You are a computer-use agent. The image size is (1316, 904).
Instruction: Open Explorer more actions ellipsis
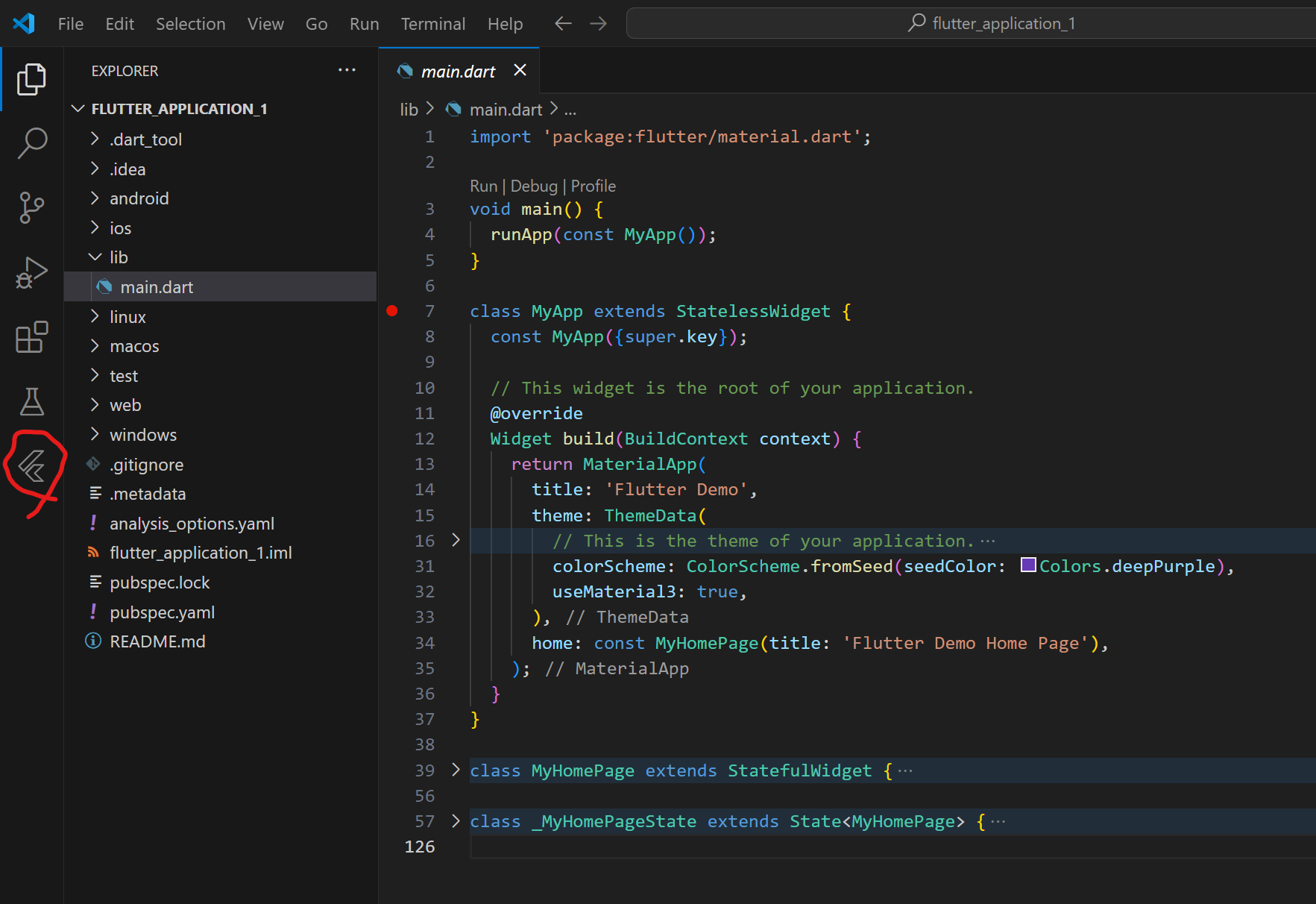click(347, 70)
